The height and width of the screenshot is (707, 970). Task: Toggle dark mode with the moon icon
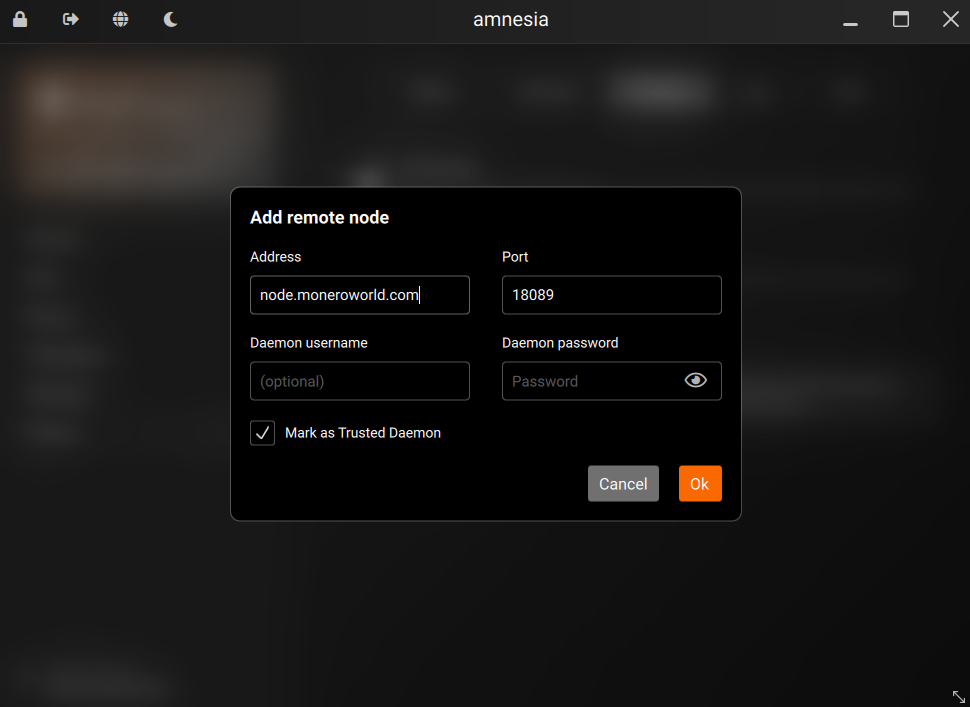[171, 19]
